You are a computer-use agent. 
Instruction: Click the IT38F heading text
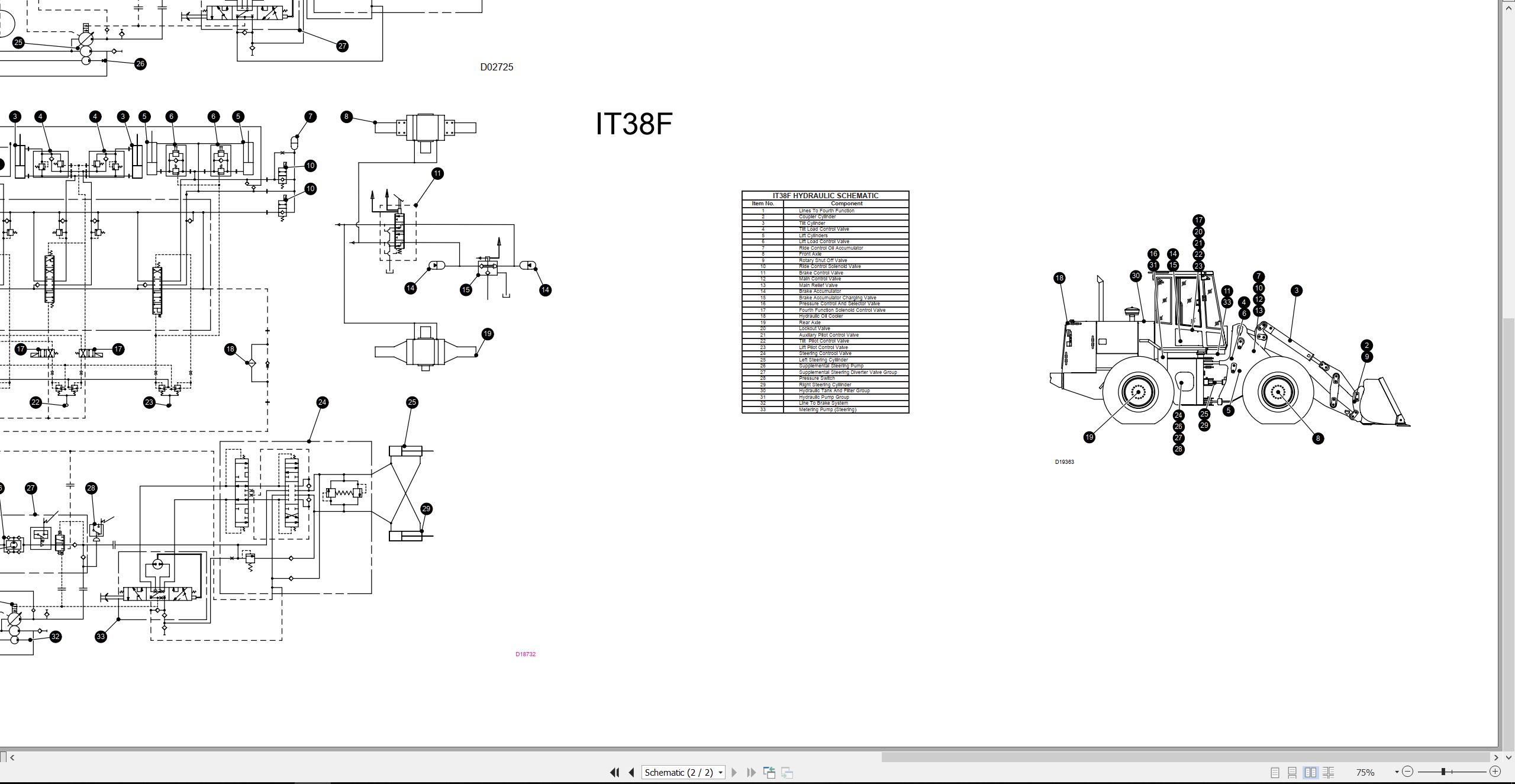[x=634, y=124]
